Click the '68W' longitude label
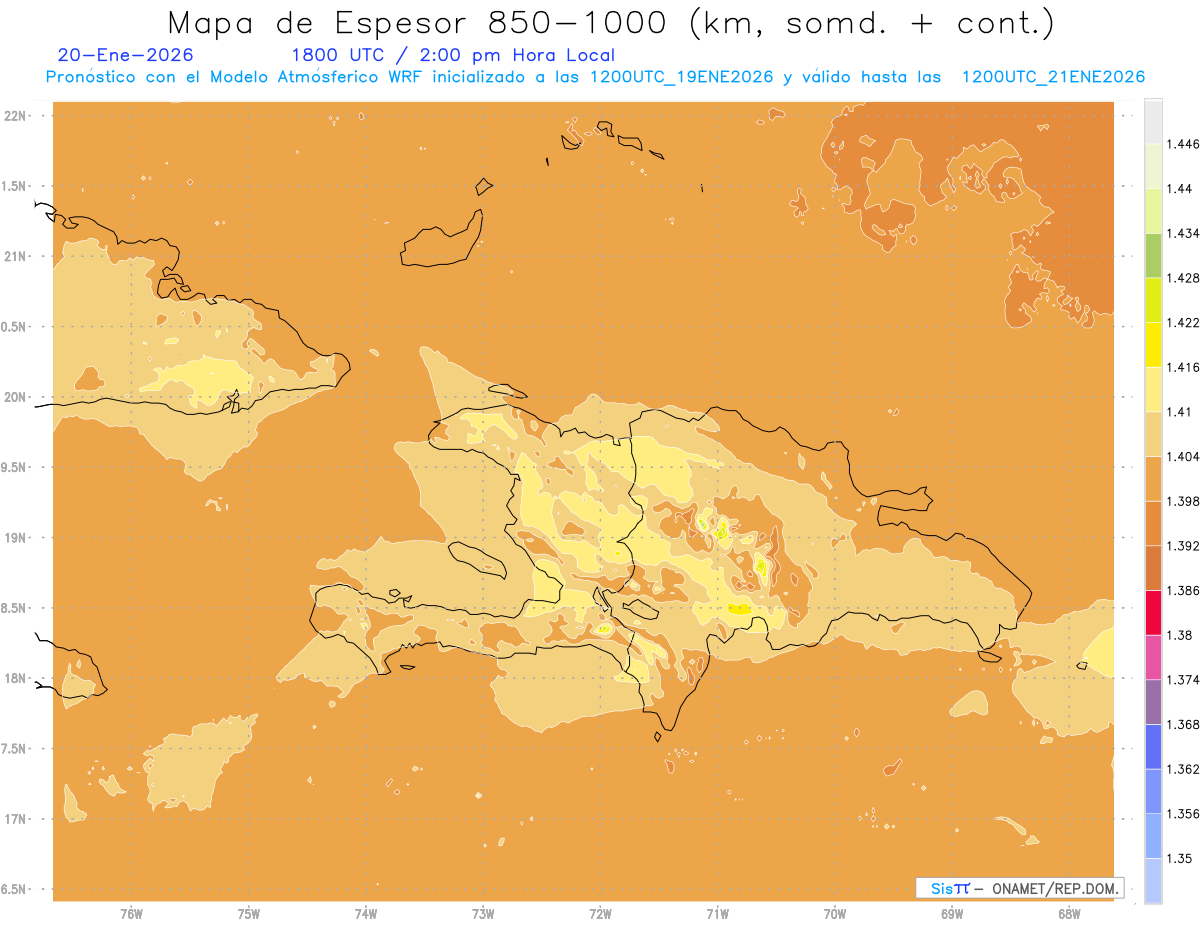 point(1069,913)
